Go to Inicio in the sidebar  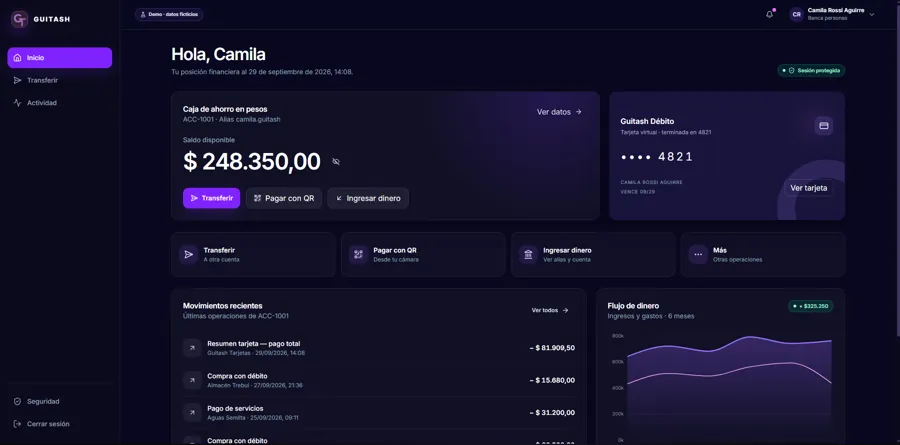(x=60, y=57)
